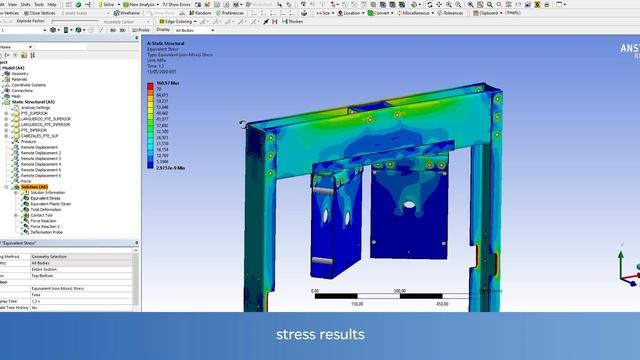Click the Zoom in/out icon
Viewport: 640px width, 360px height.
click(x=449, y=4)
